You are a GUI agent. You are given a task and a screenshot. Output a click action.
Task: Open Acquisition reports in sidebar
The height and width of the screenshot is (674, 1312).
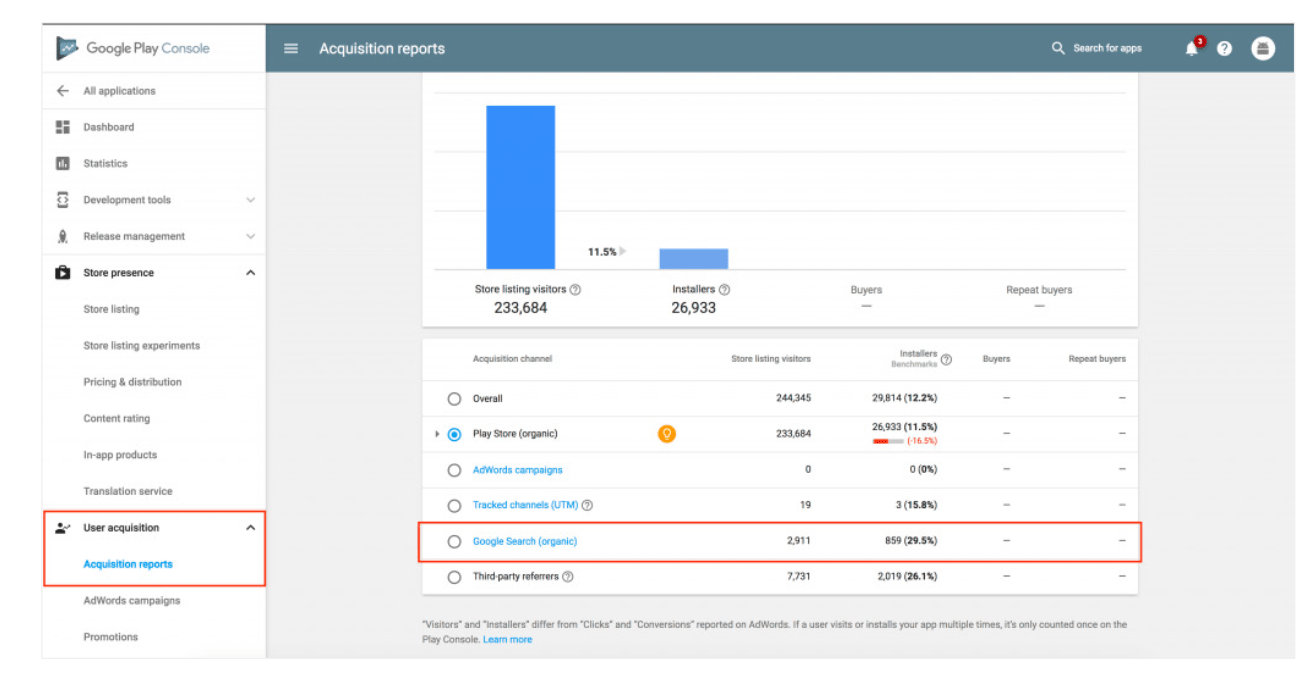click(127, 564)
